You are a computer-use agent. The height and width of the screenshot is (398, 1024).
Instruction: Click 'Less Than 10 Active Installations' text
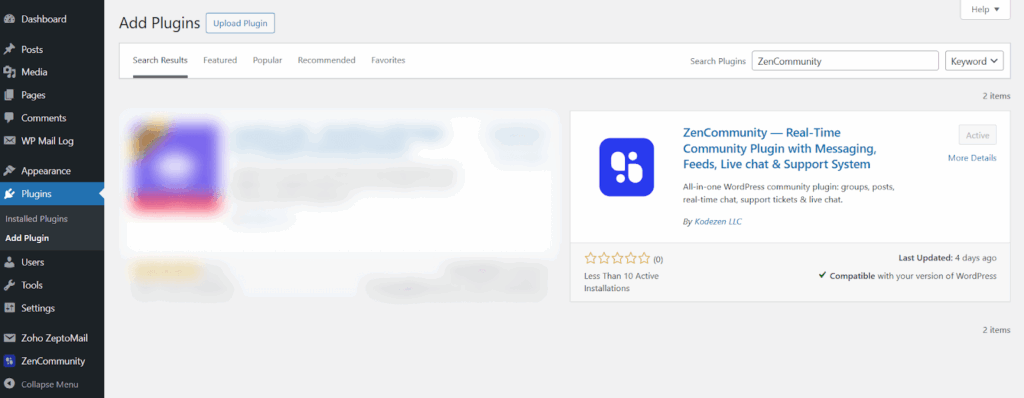(621, 282)
